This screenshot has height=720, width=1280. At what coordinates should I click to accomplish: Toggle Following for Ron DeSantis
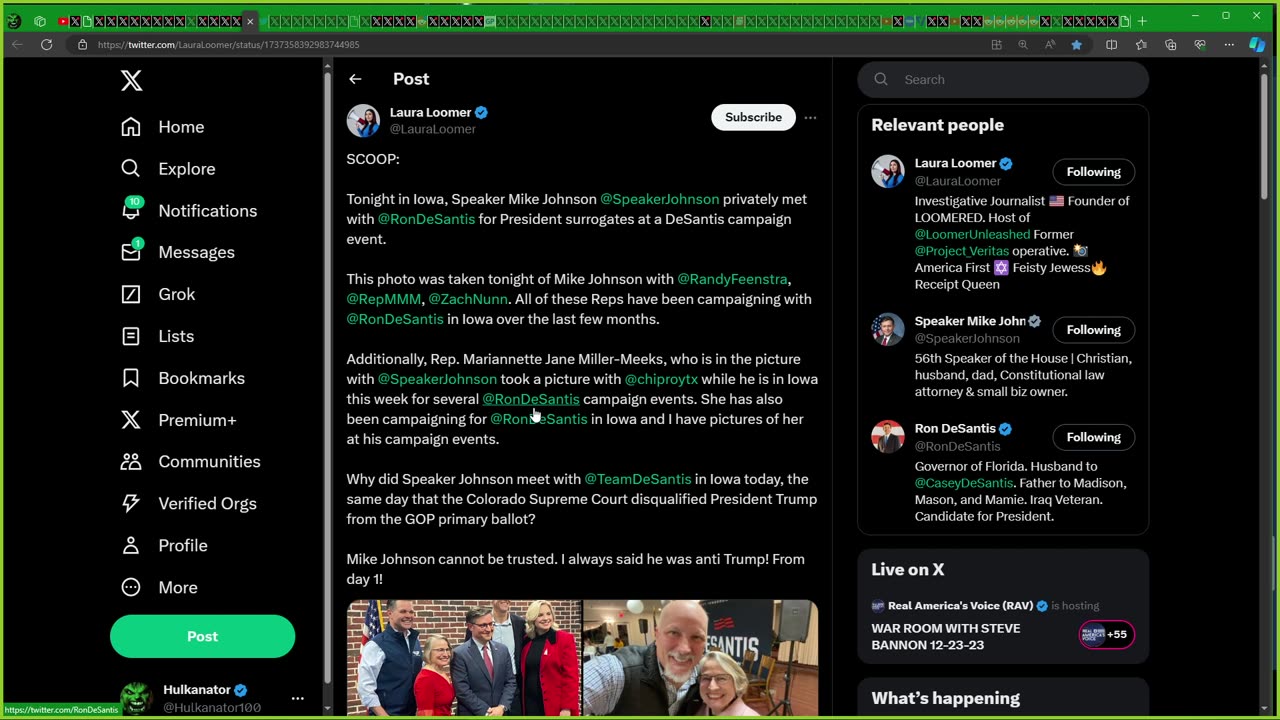click(x=1093, y=437)
